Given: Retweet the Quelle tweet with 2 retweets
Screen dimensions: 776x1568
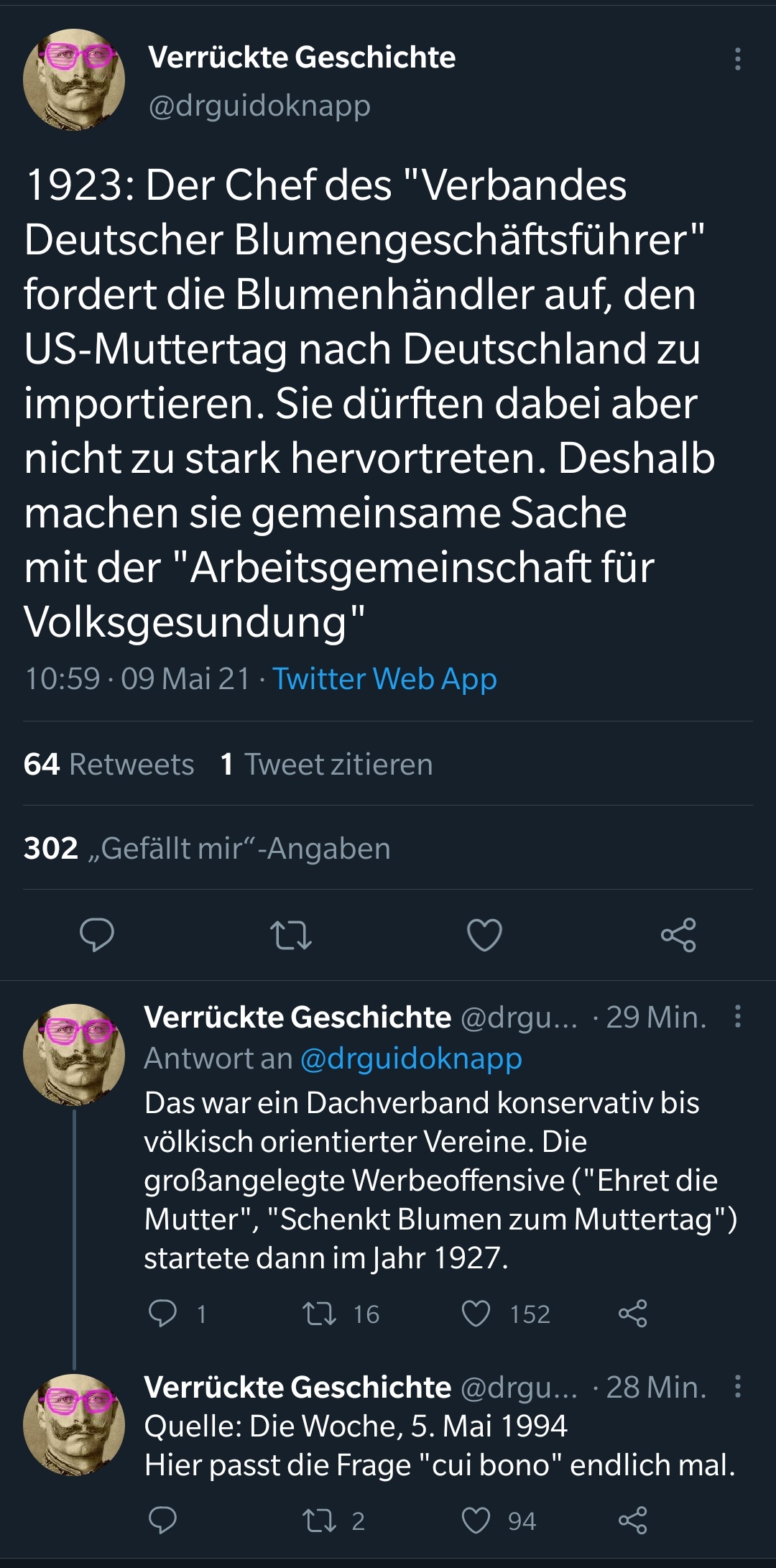Looking at the screenshot, I should [319, 1521].
